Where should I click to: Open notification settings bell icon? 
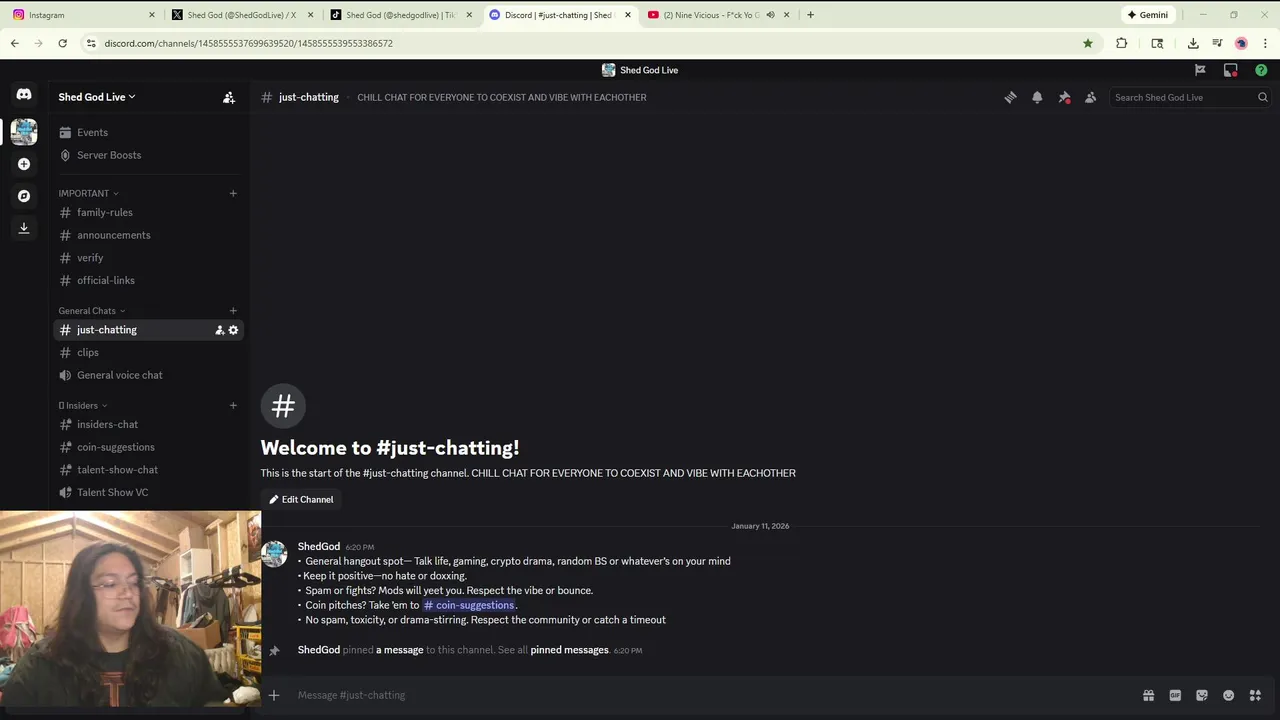1037,97
